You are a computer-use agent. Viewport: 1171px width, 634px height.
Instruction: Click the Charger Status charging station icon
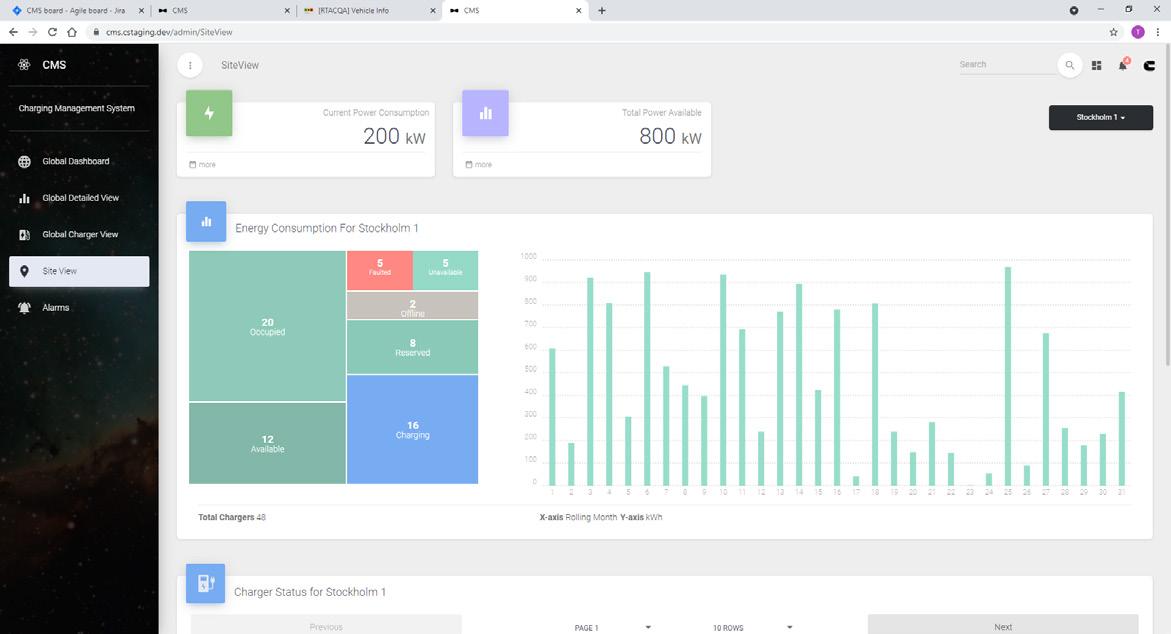click(x=205, y=583)
